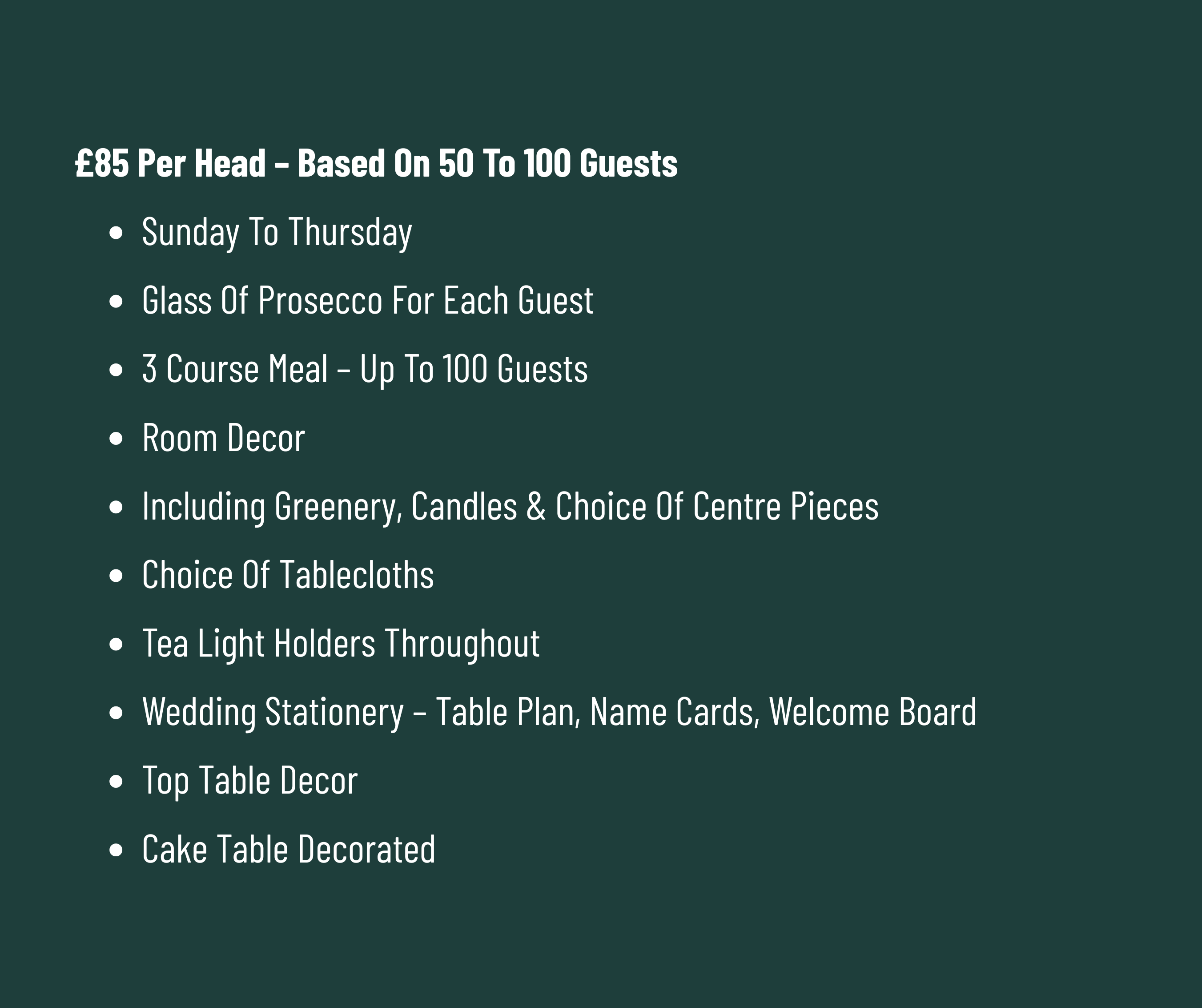Click the bullet beside Tea Light Holders
The image size is (1202, 1008).
pyautogui.click(x=116, y=644)
